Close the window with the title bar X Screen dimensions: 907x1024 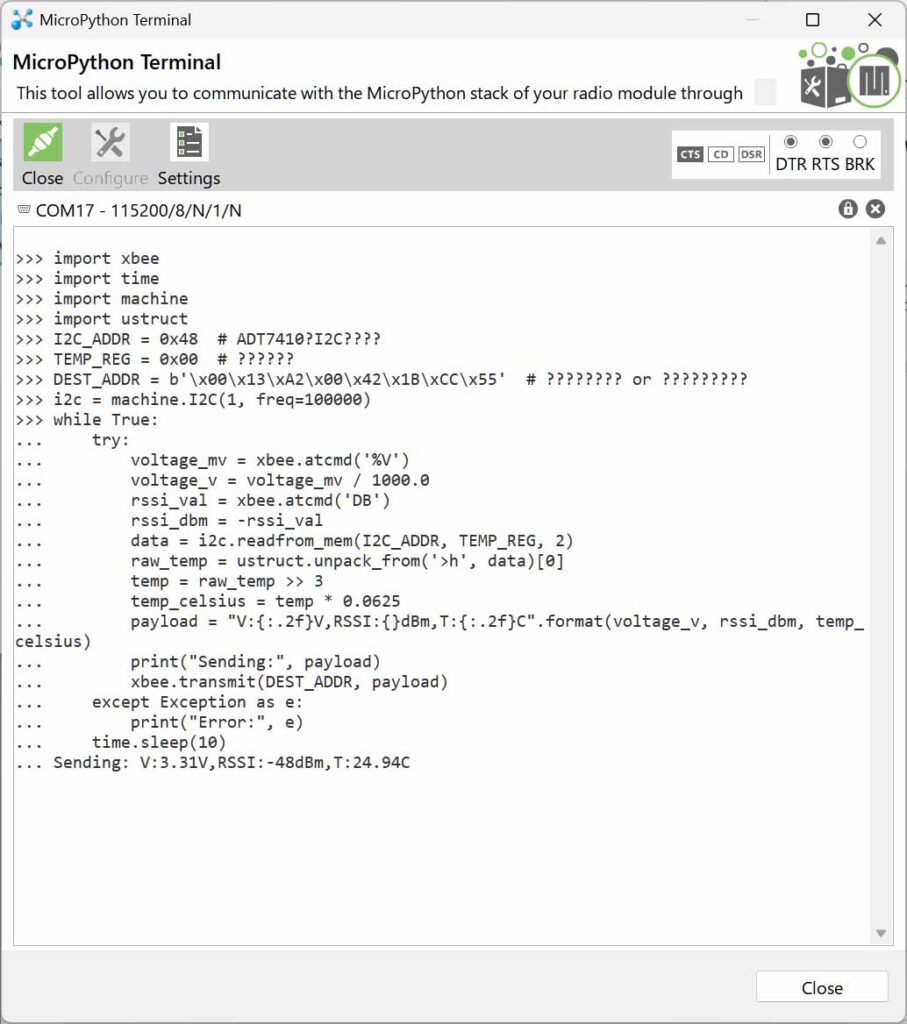coord(875,20)
